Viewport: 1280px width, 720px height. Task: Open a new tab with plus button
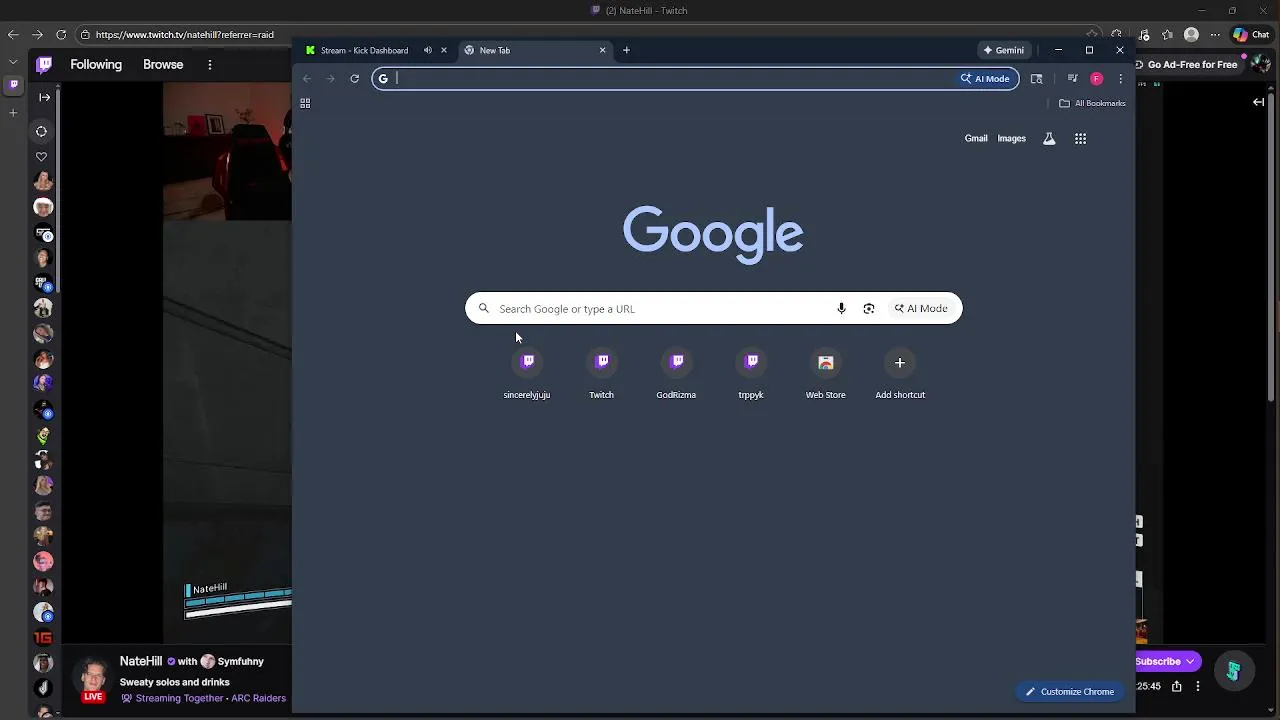(x=626, y=50)
